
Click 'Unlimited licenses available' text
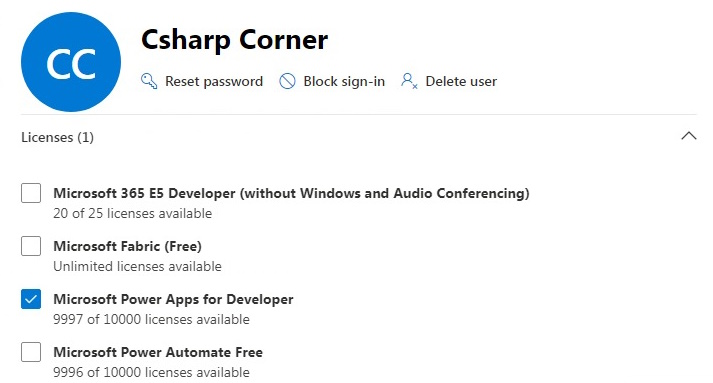(137, 266)
